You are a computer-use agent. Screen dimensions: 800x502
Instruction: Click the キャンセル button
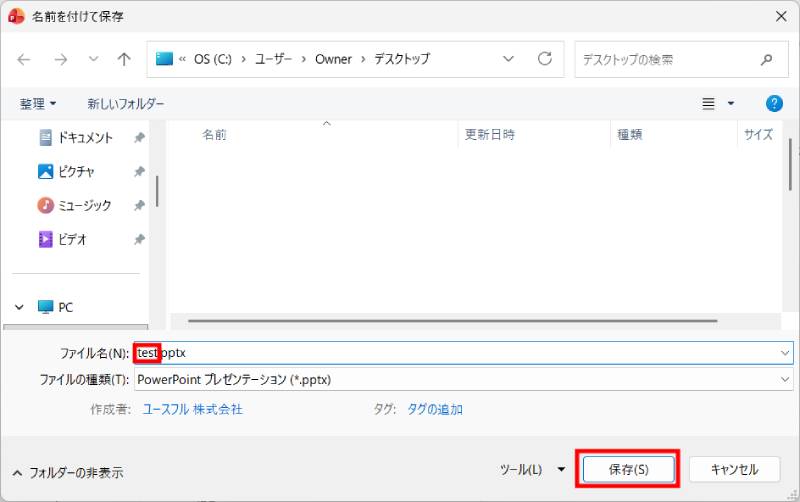point(734,469)
